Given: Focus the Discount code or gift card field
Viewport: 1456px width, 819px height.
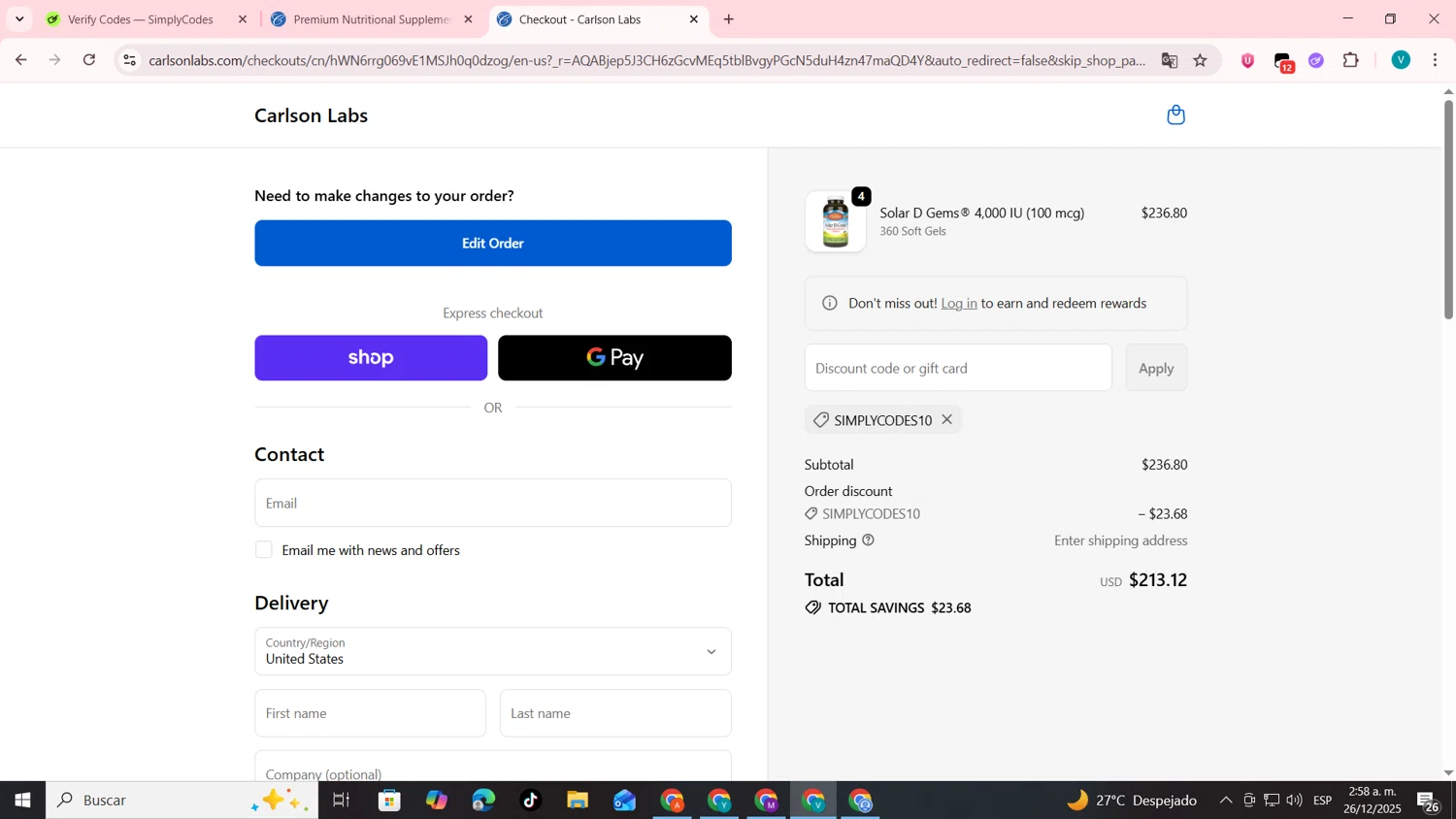Looking at the screenshot, I should coord(958,368).
